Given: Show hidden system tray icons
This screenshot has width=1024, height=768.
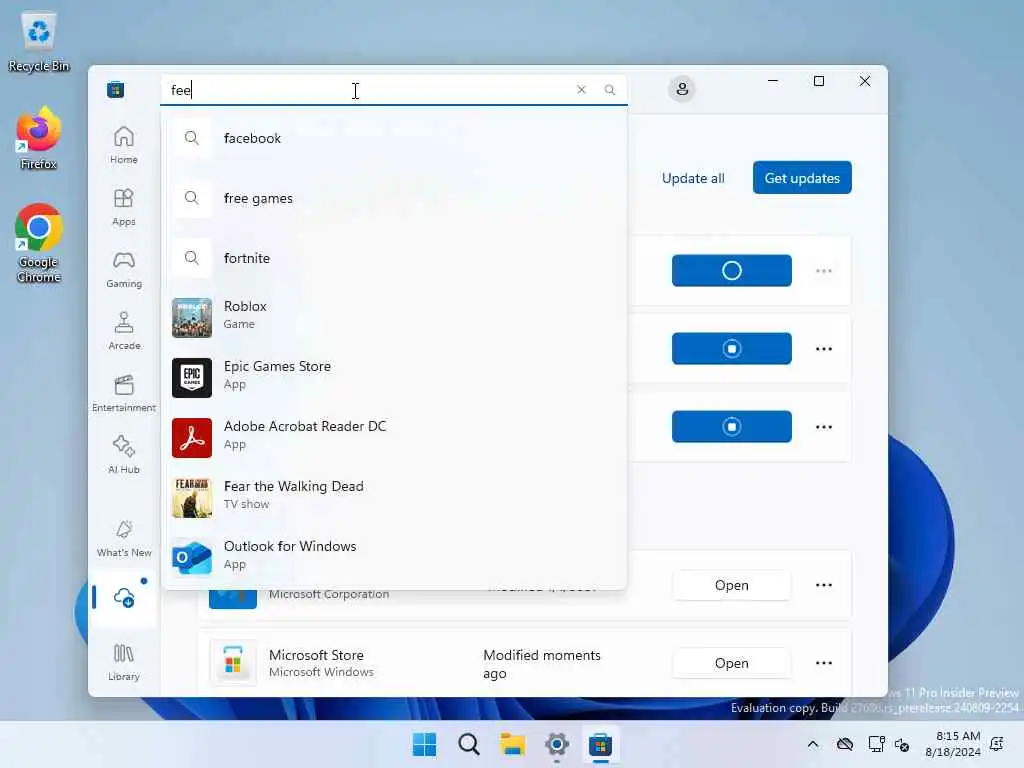Looking at the screenshot, I should click(813, 744).
